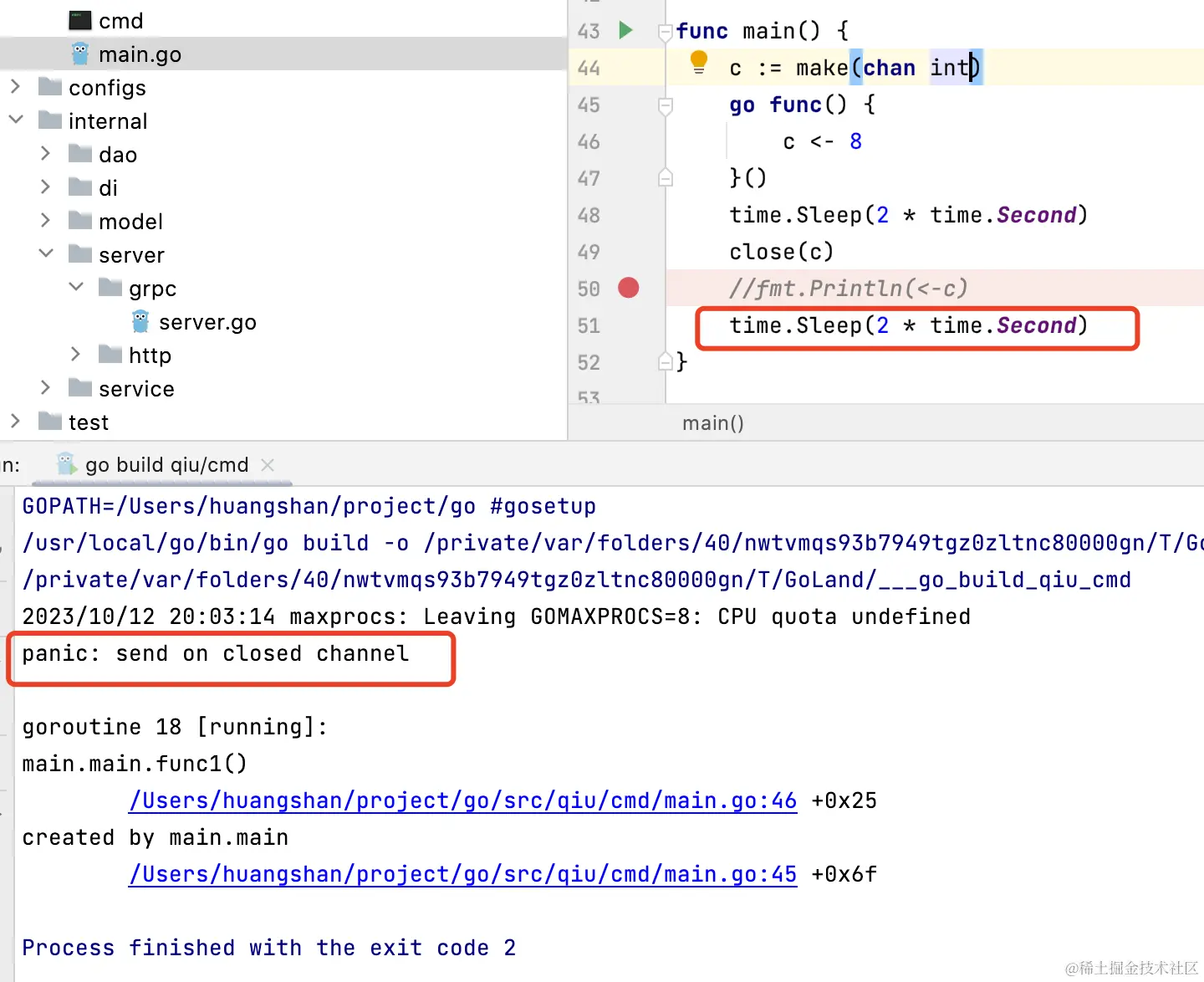Click the commented fmt.Println(<-c) line

(848, 289)
